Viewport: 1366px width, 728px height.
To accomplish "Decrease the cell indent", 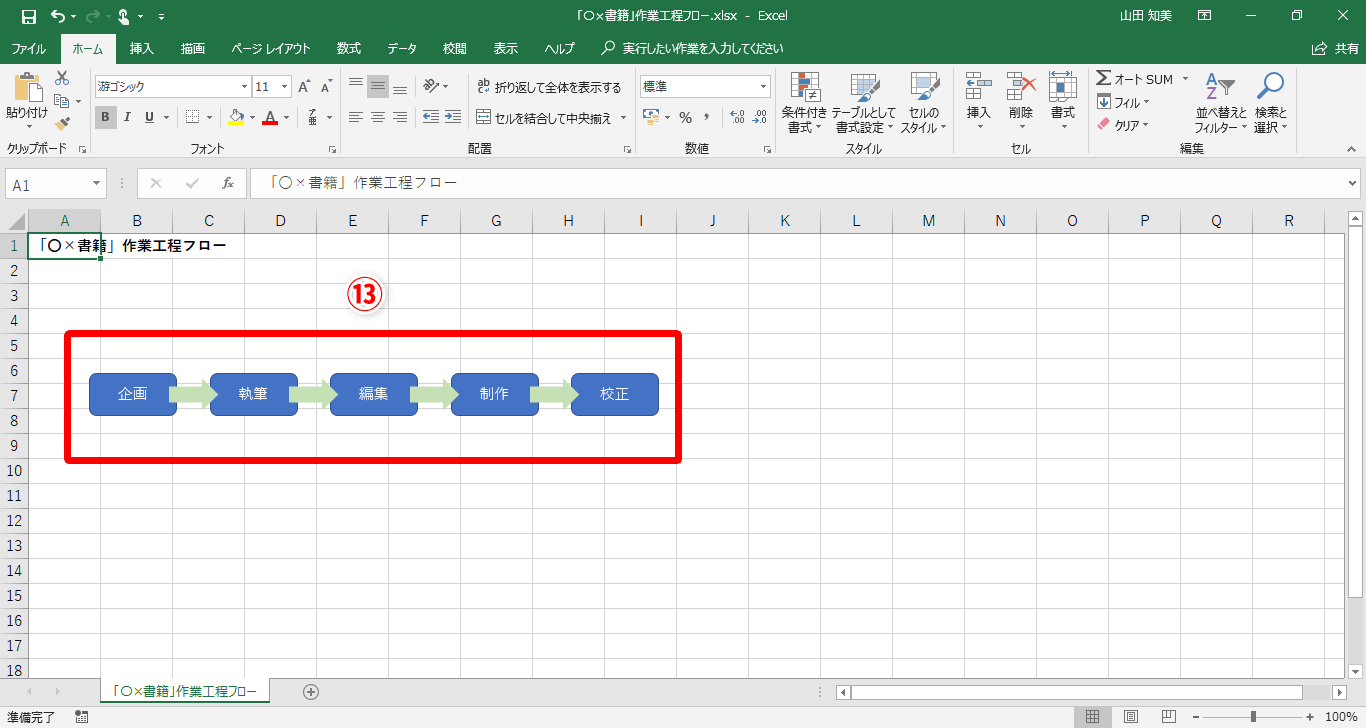I will (430, 117).
